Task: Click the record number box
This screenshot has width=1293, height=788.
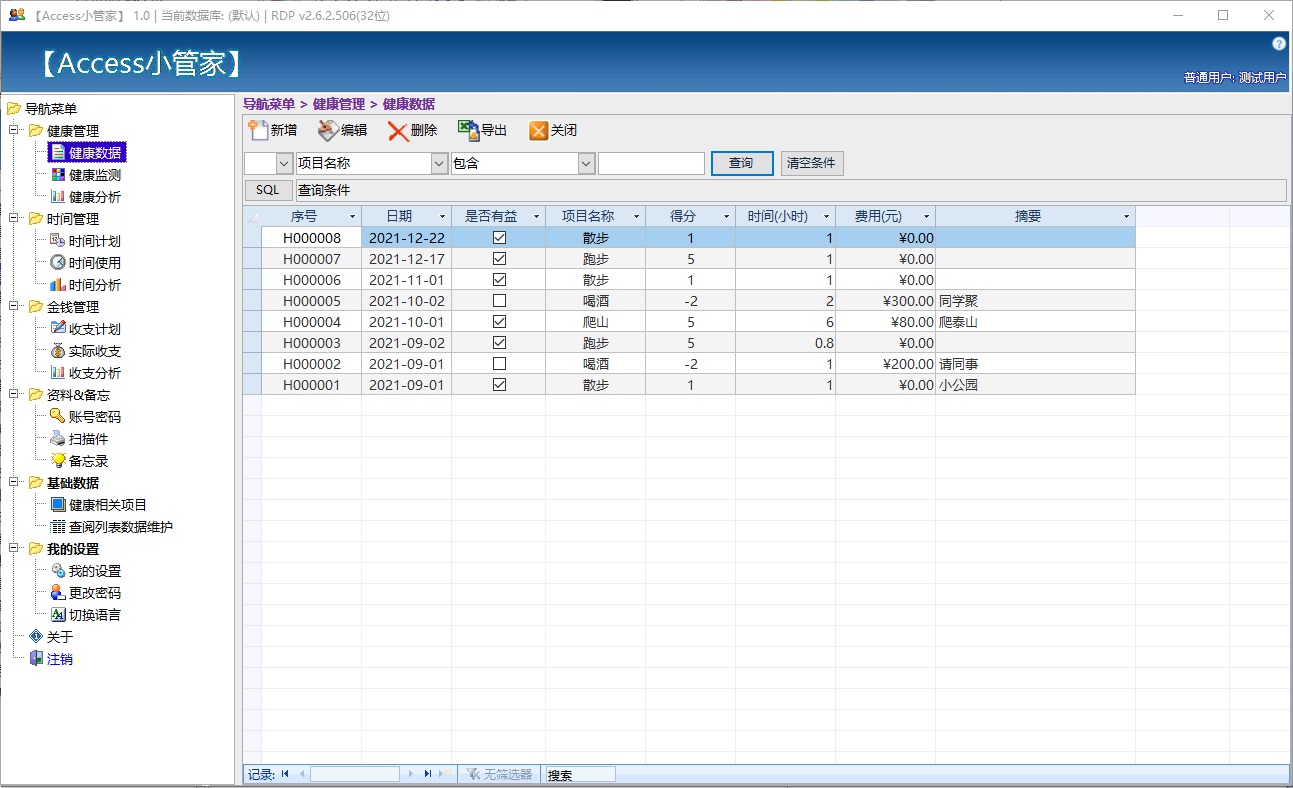Action: point(355,774)
